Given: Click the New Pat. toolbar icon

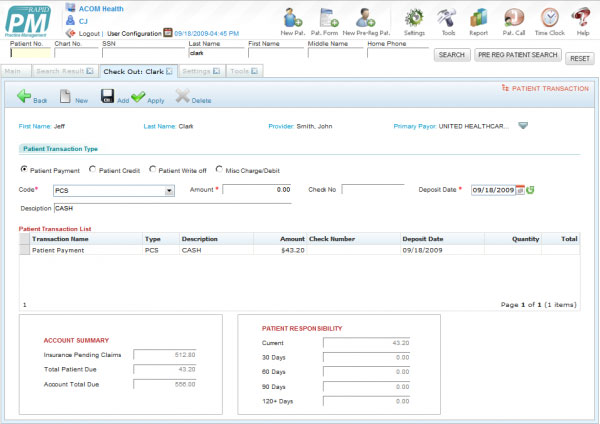Looking at the screenshot, I should [x=293, y=17].
